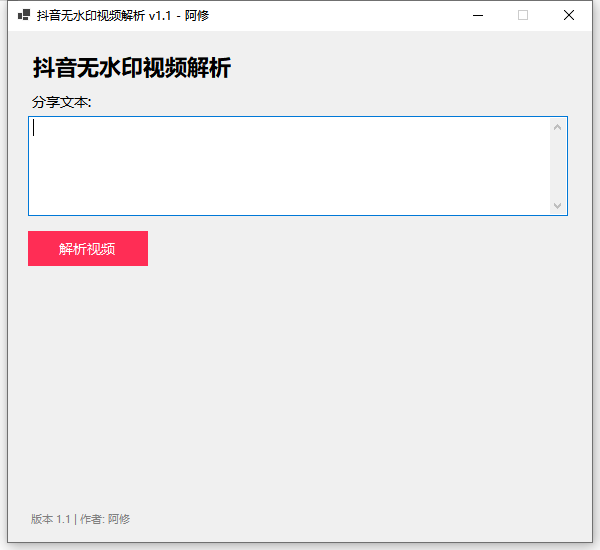
Task: Click the 解析视频 button
Action: coord(88,248)
